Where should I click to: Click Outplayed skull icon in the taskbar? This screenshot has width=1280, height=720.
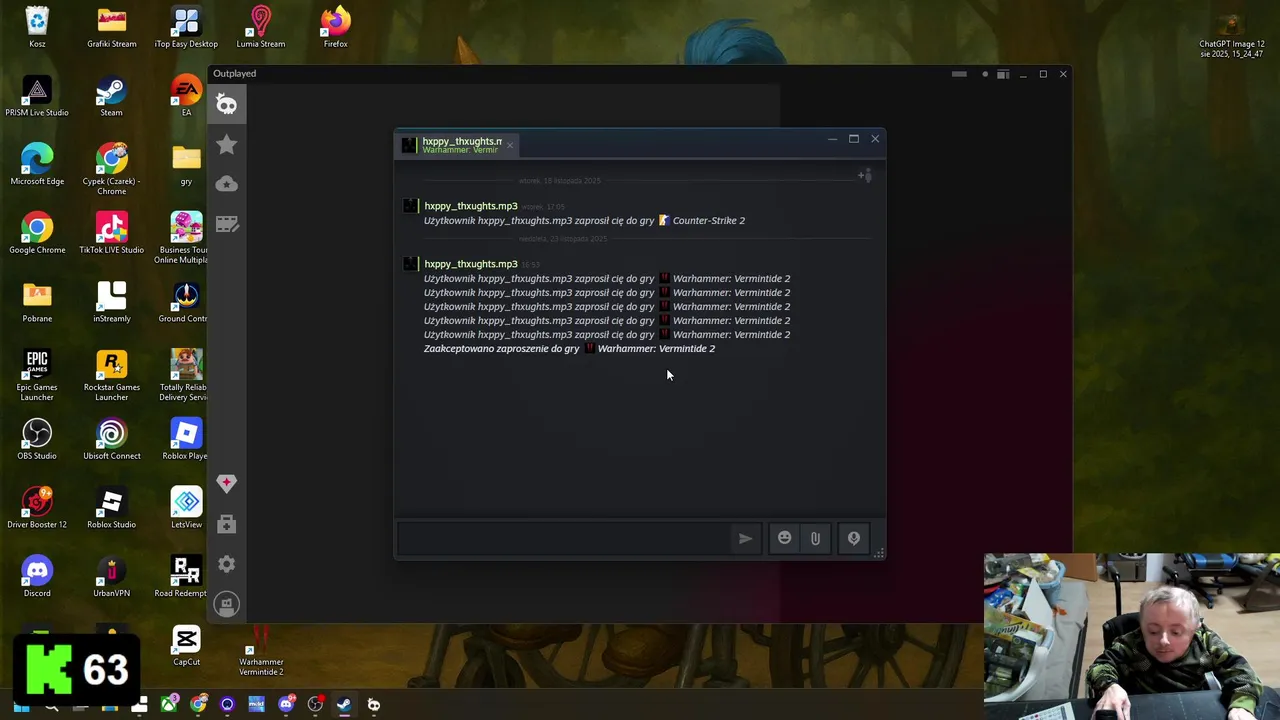[374, 705]
